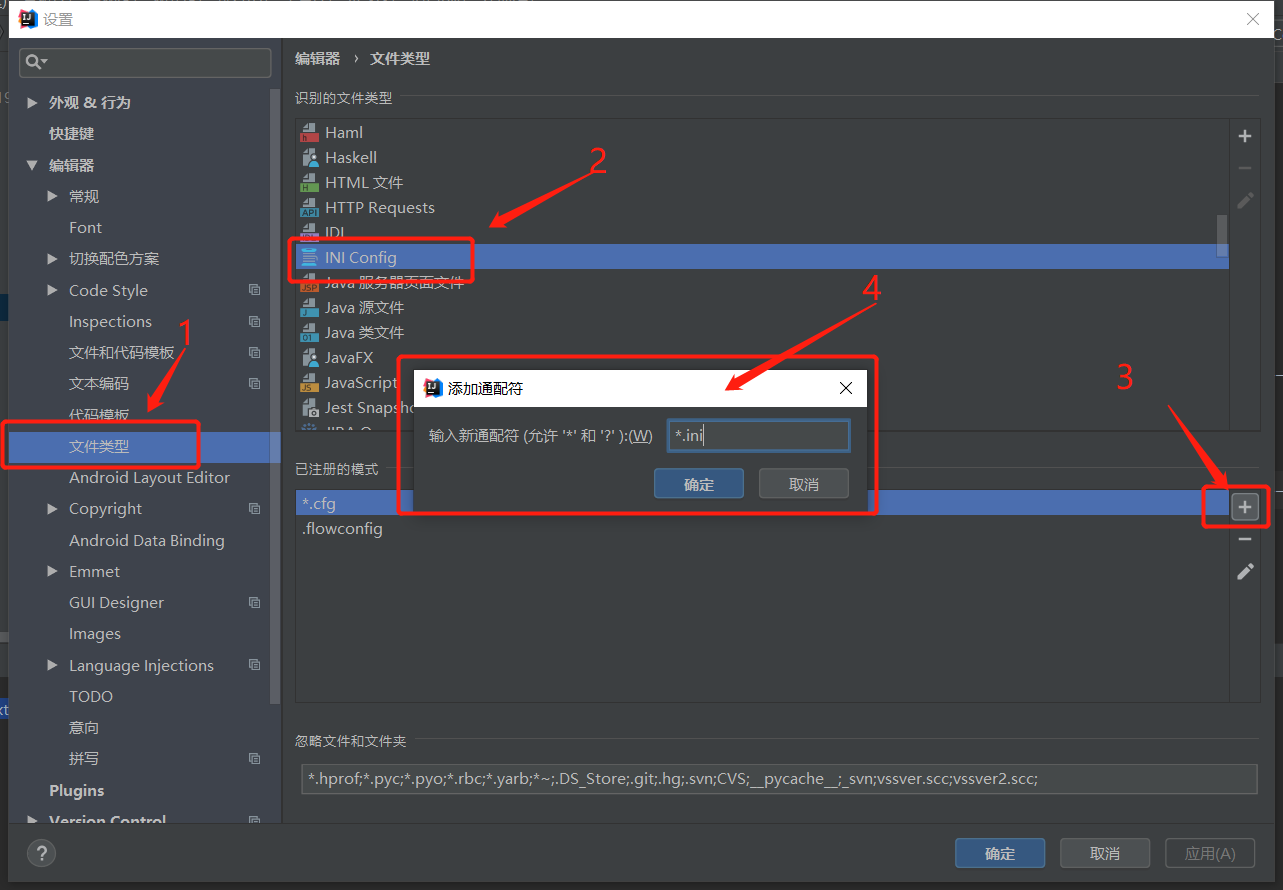Open the Plugins settings page
The image size is (1283, 890).
76,790
